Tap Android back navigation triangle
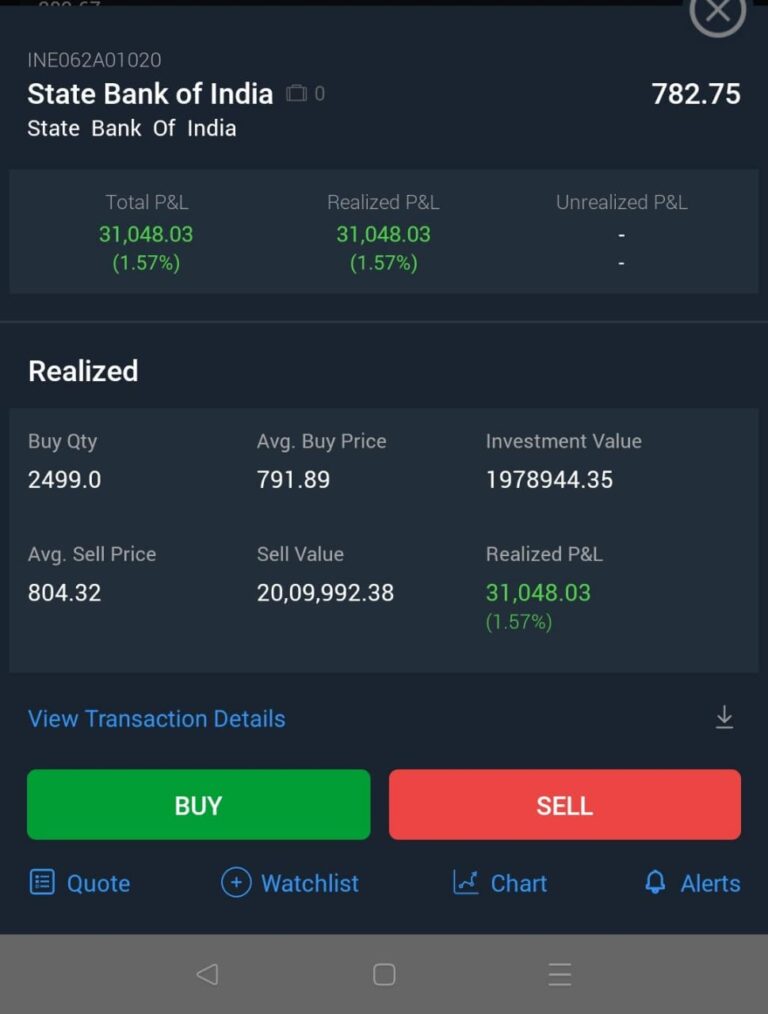 pos(207,974)
